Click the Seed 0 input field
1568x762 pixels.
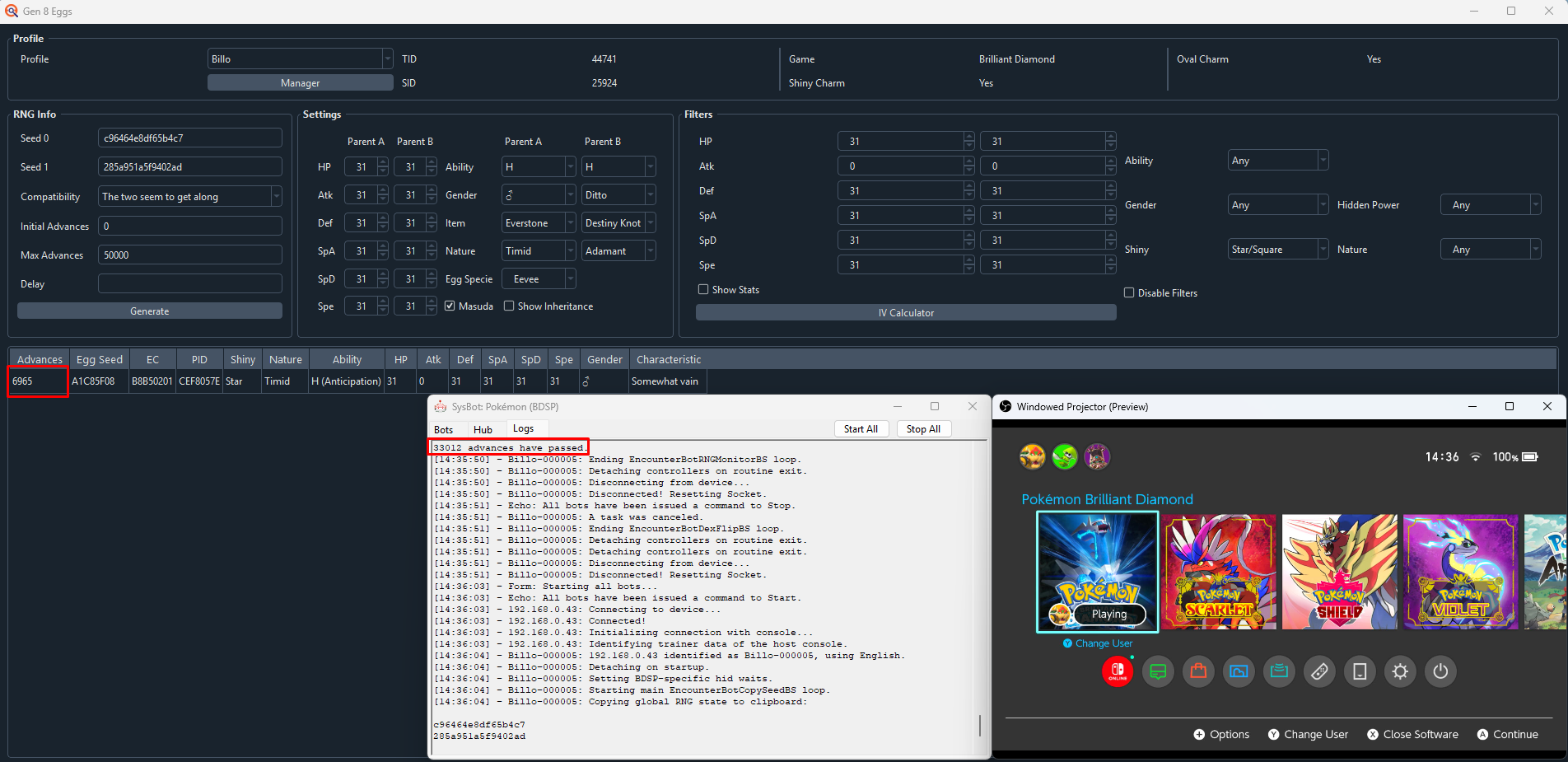point(190,138)
